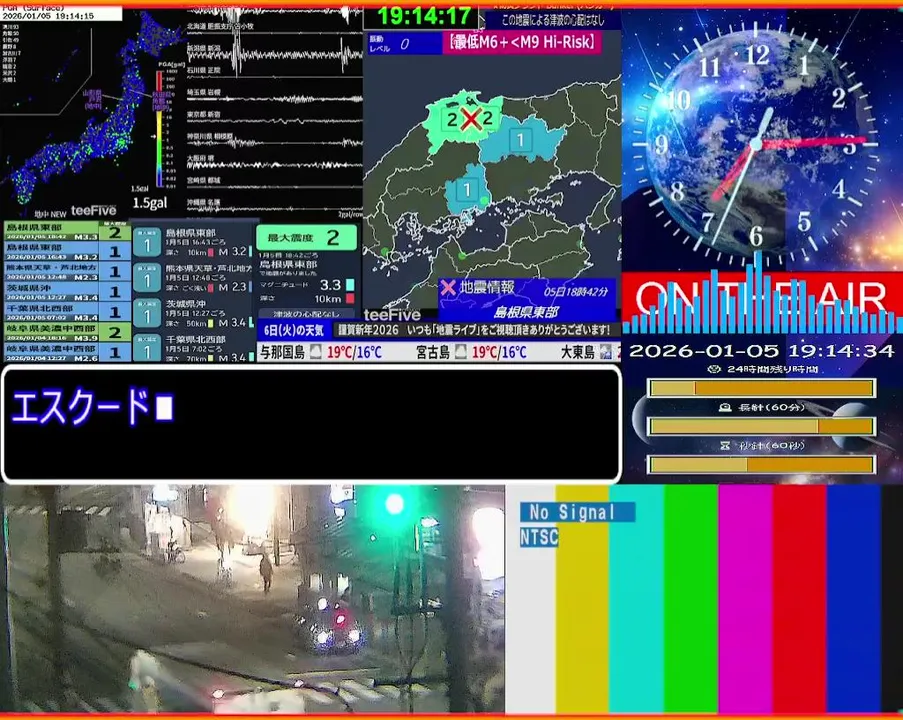Select the 茨城県沖 M3.4 row in colored list
The image size is (903, 720).
(x=67, y=292)
